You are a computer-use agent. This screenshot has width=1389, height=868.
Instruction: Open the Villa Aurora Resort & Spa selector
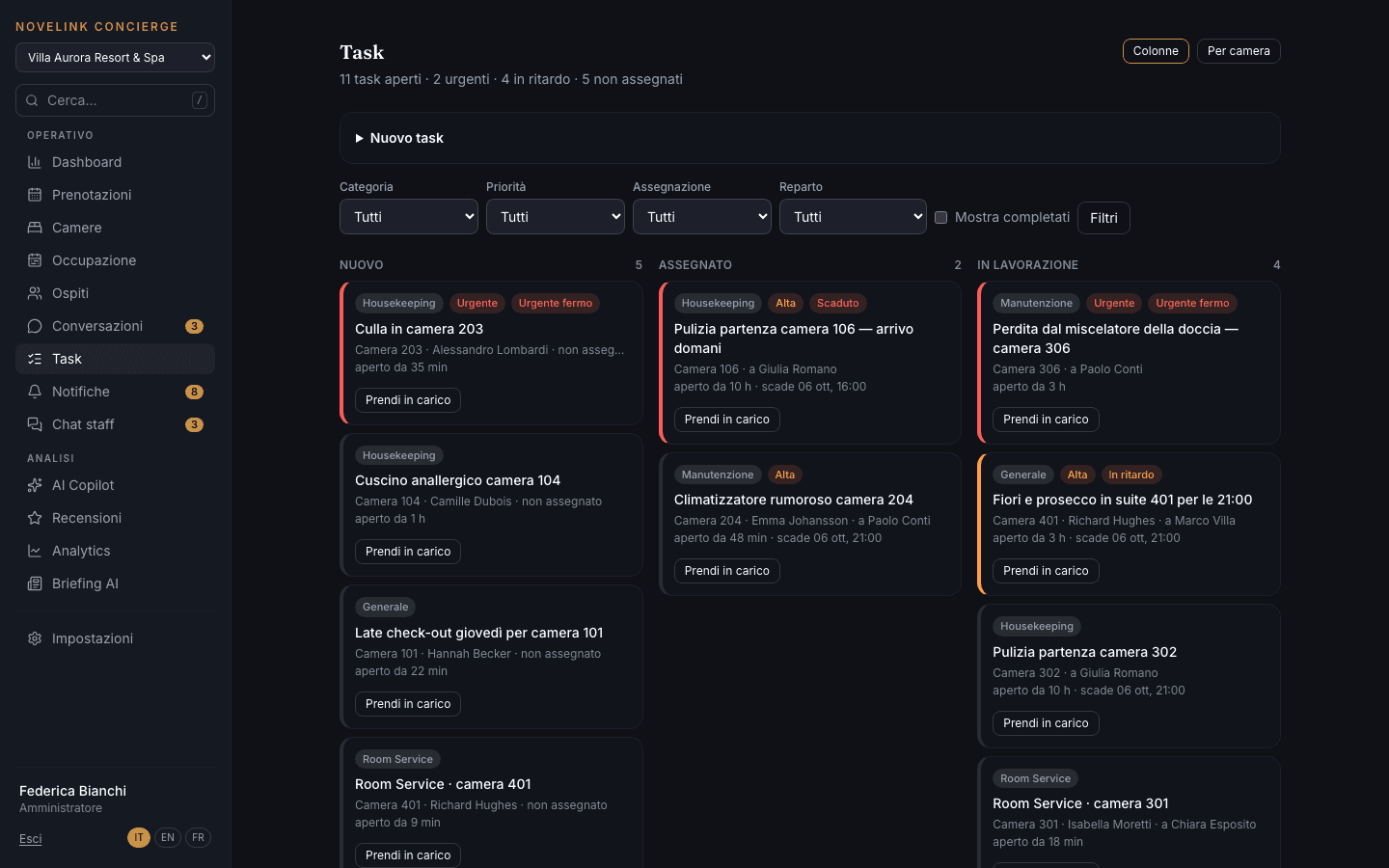tap(115, 57)
